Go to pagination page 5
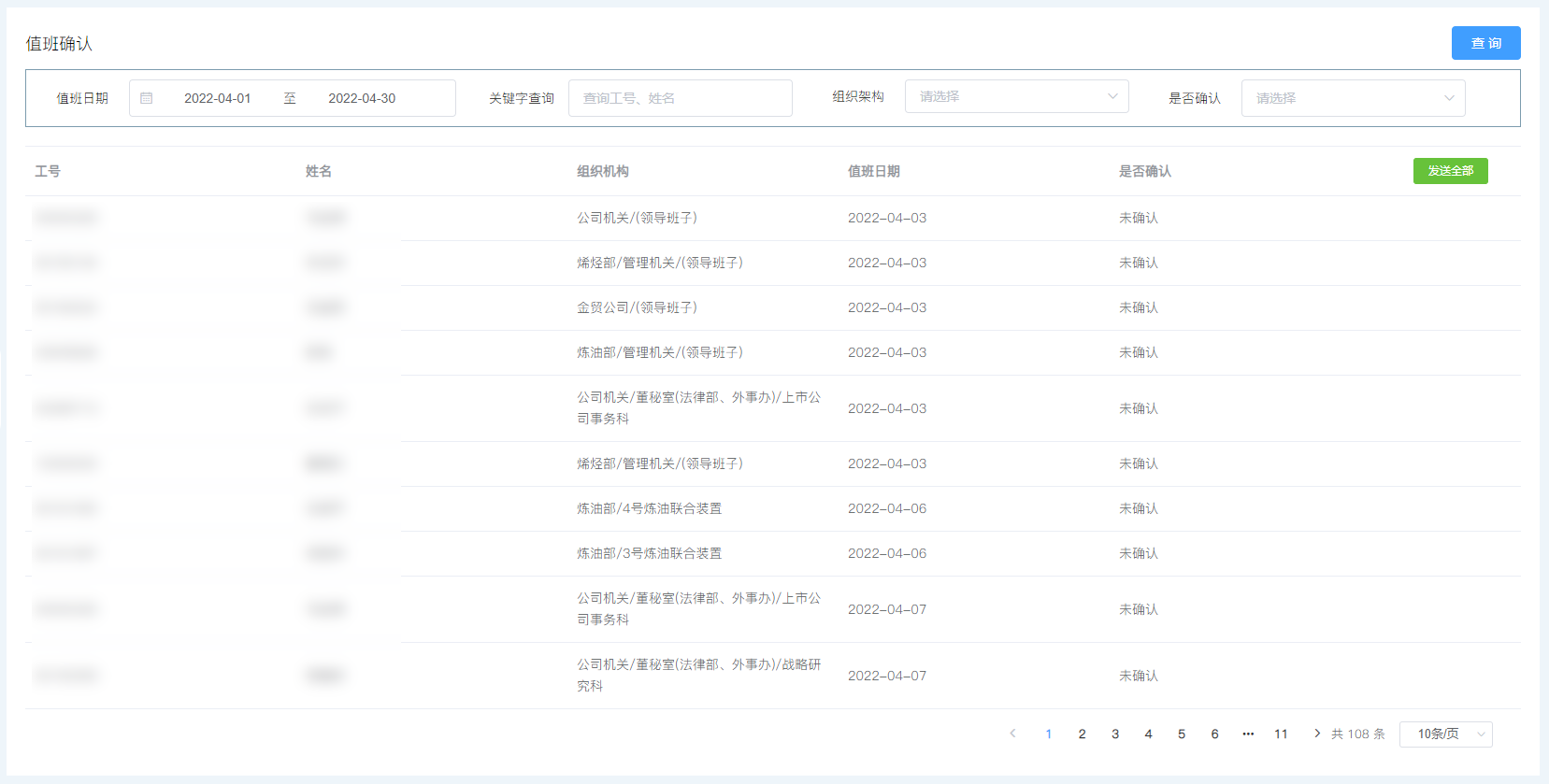Screen dimensions: 1549x784 point(1182,734)
